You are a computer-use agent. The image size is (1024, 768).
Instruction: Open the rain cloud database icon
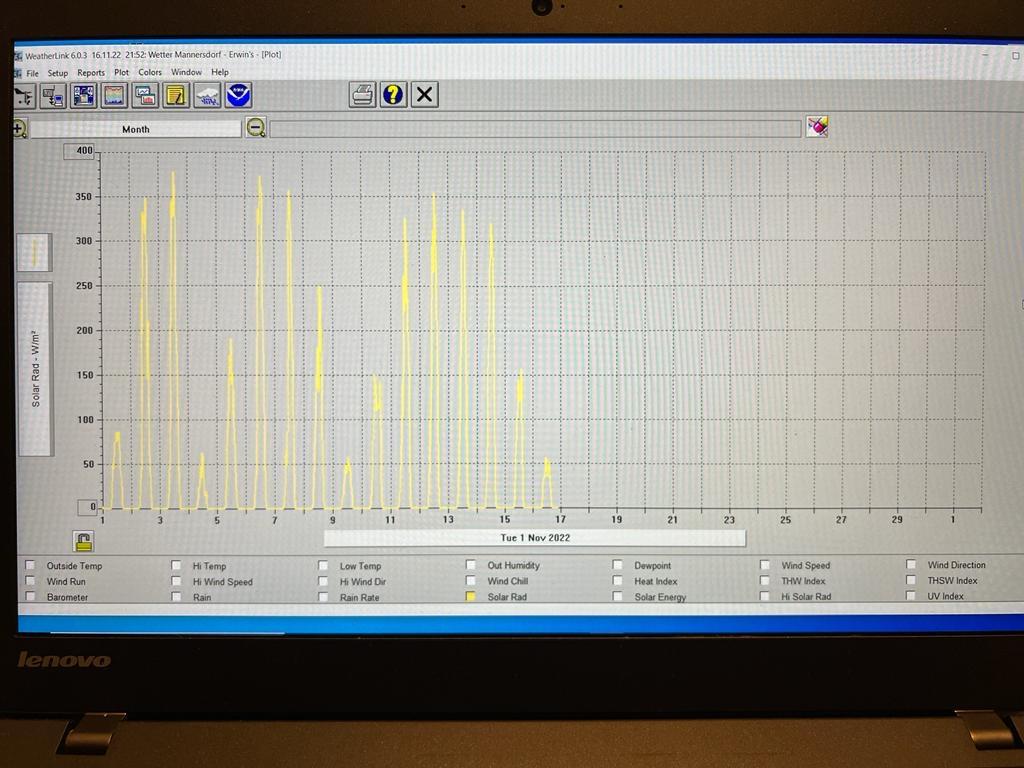pos(207,95)
